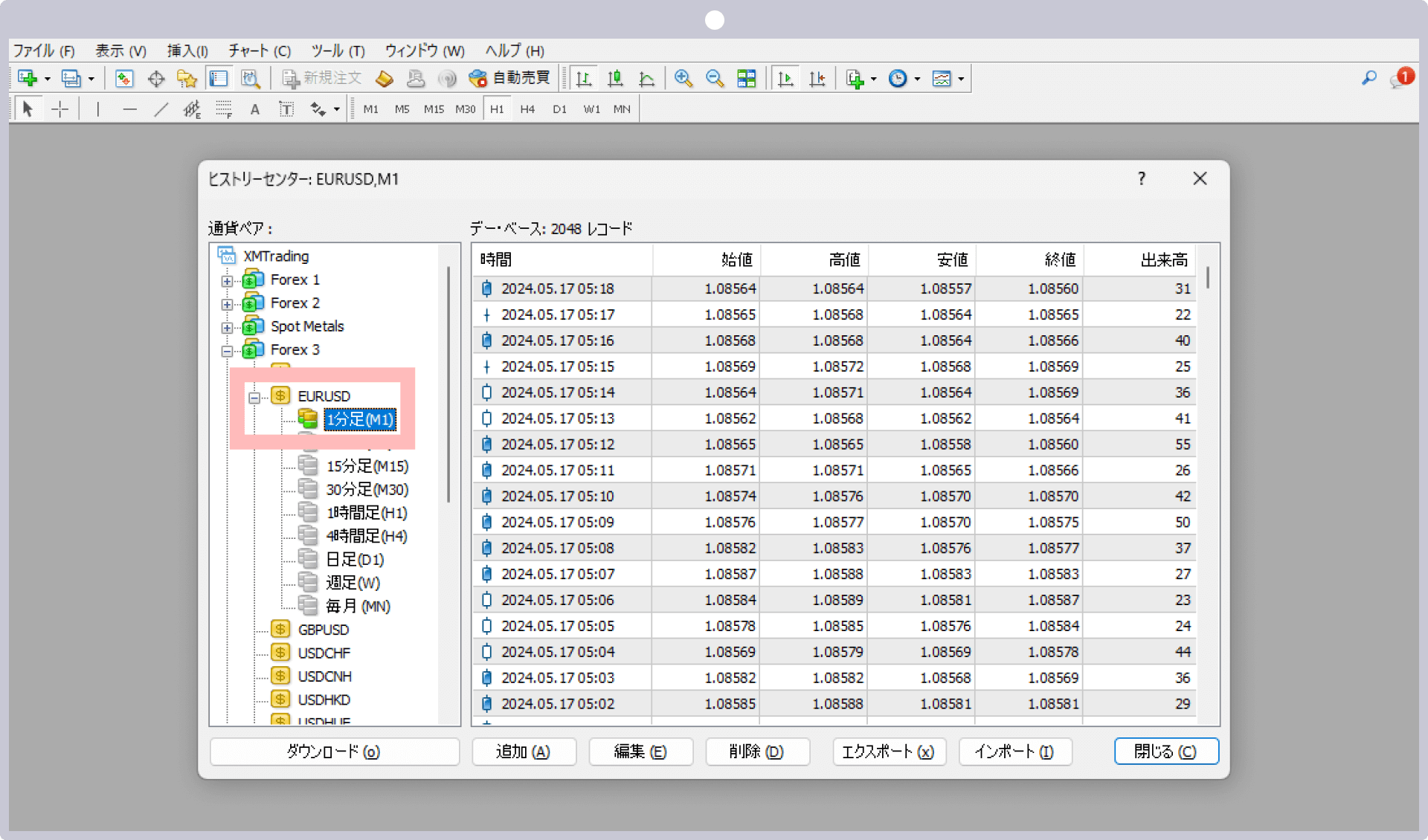Toggle the Market Watch window icon

tap(124, 78)
